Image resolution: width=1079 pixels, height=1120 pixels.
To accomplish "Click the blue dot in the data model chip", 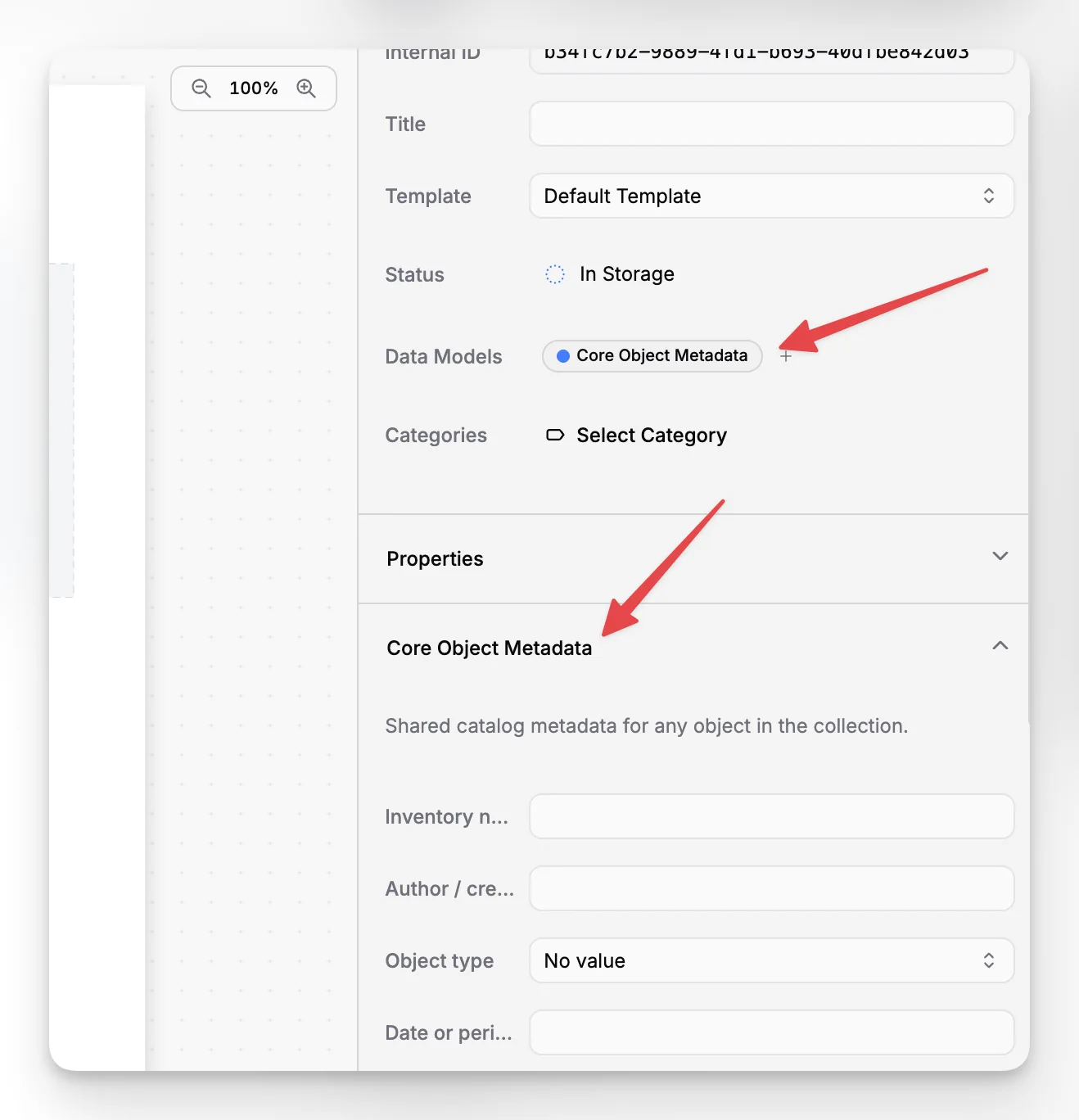I will click(x=563, y=356).
